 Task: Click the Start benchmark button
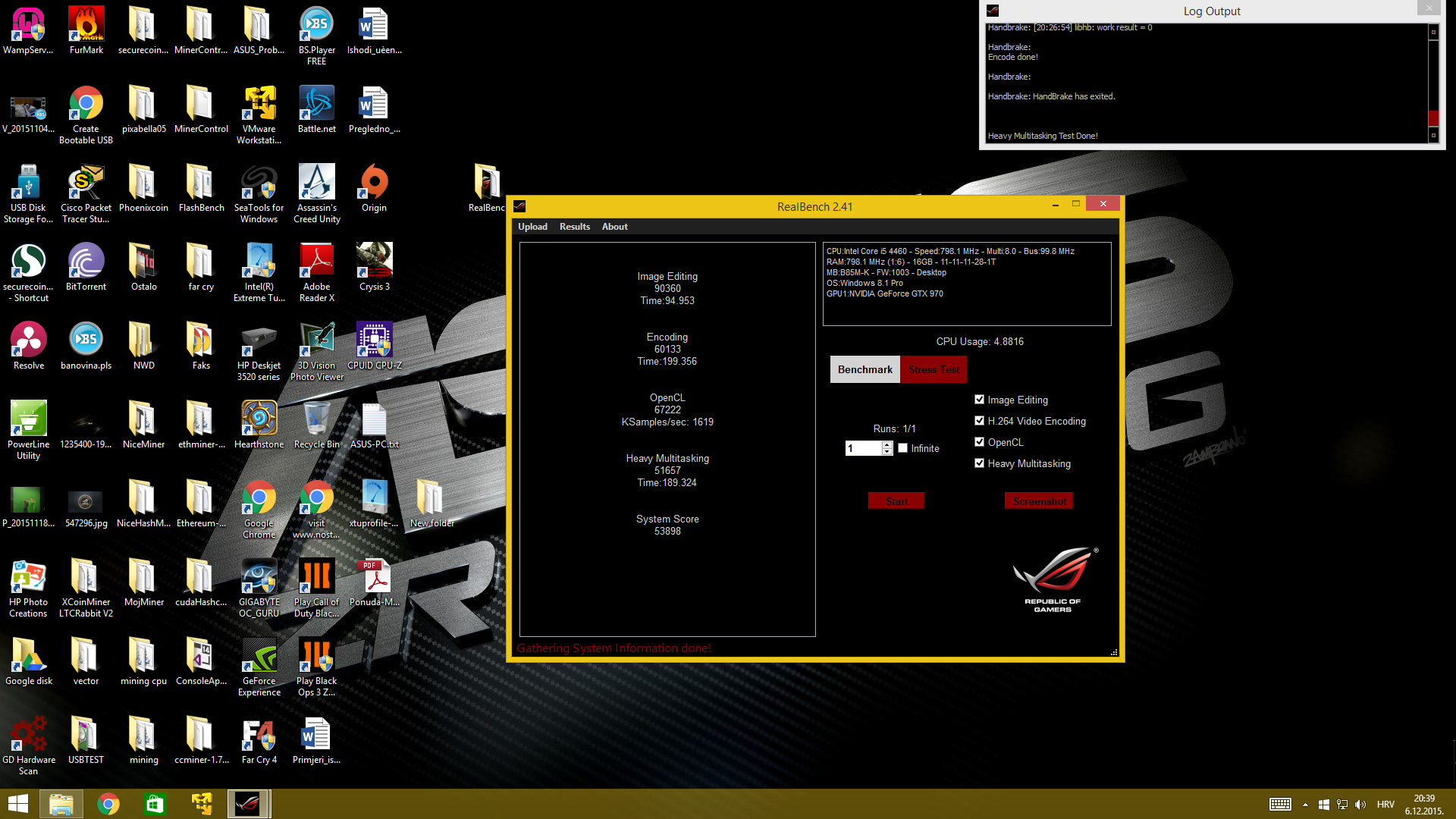(896, 501)
